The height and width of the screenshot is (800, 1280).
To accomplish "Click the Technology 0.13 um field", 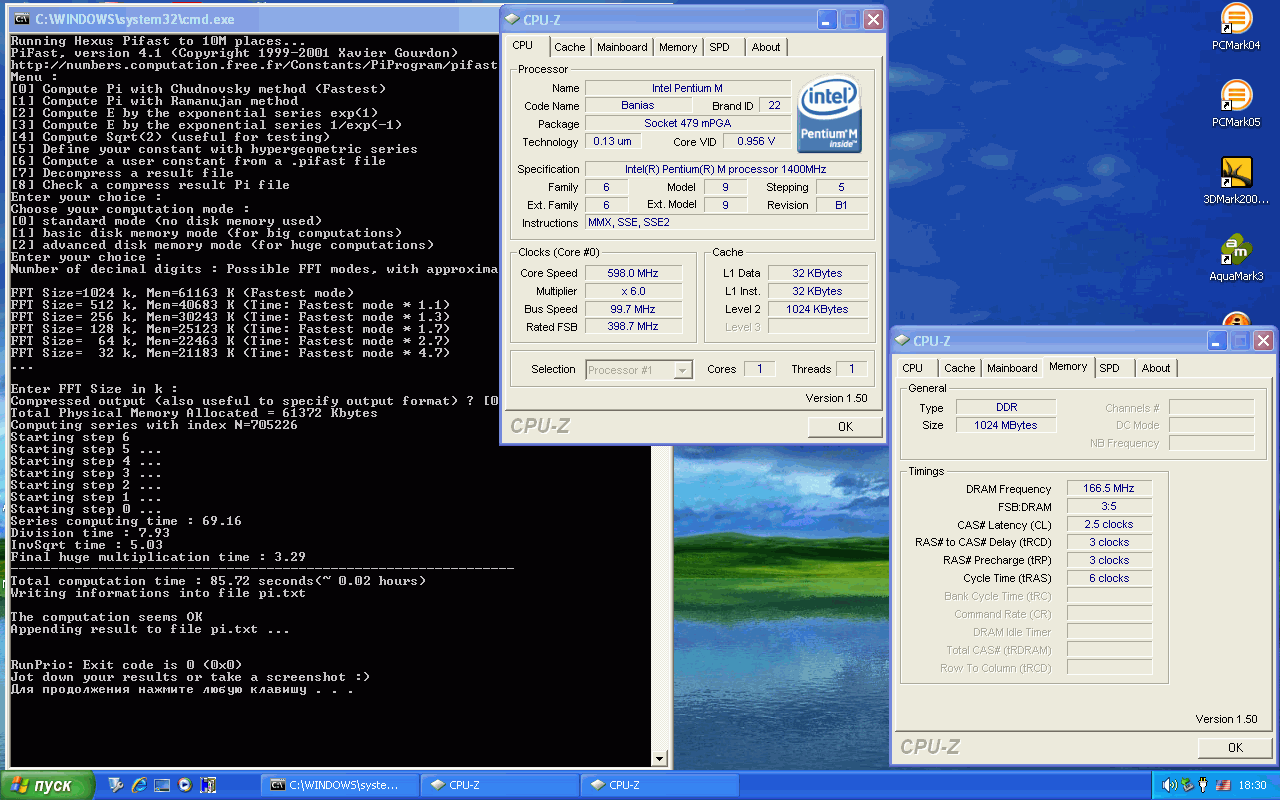I will (x=611, y=141).
